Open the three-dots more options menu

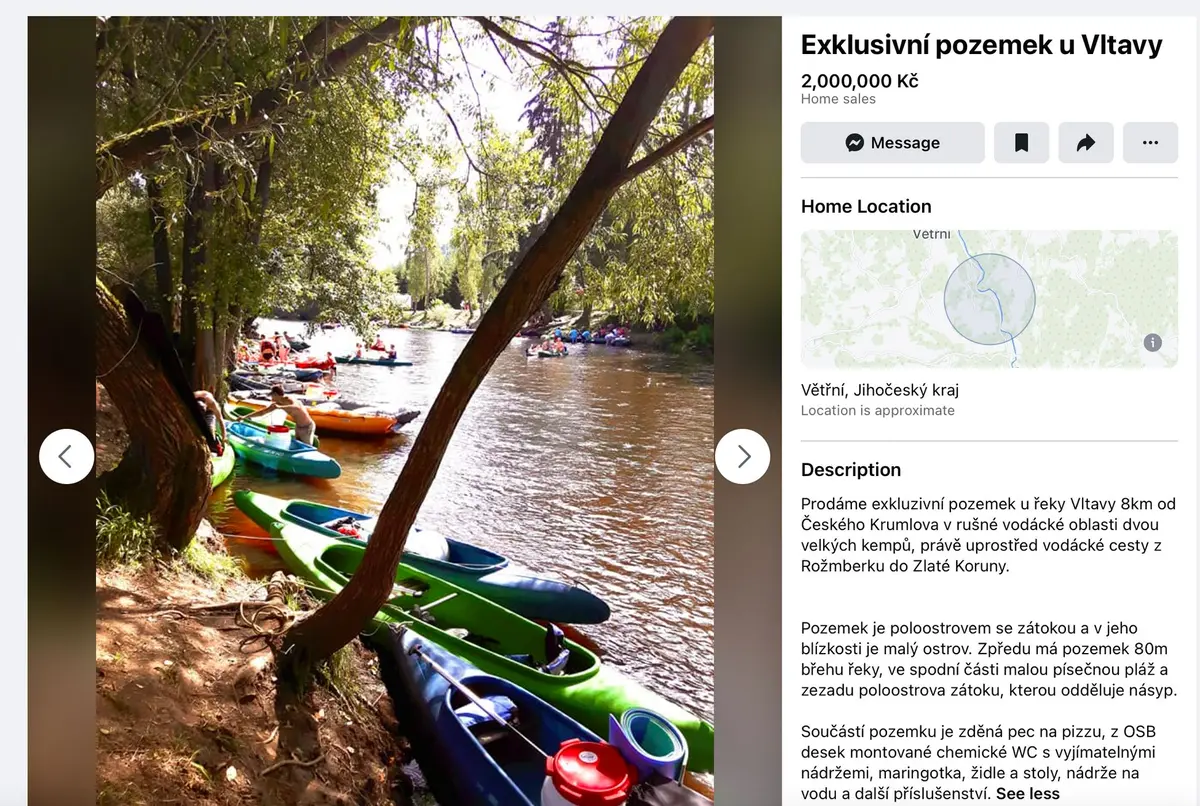[x=1150, y=143]
